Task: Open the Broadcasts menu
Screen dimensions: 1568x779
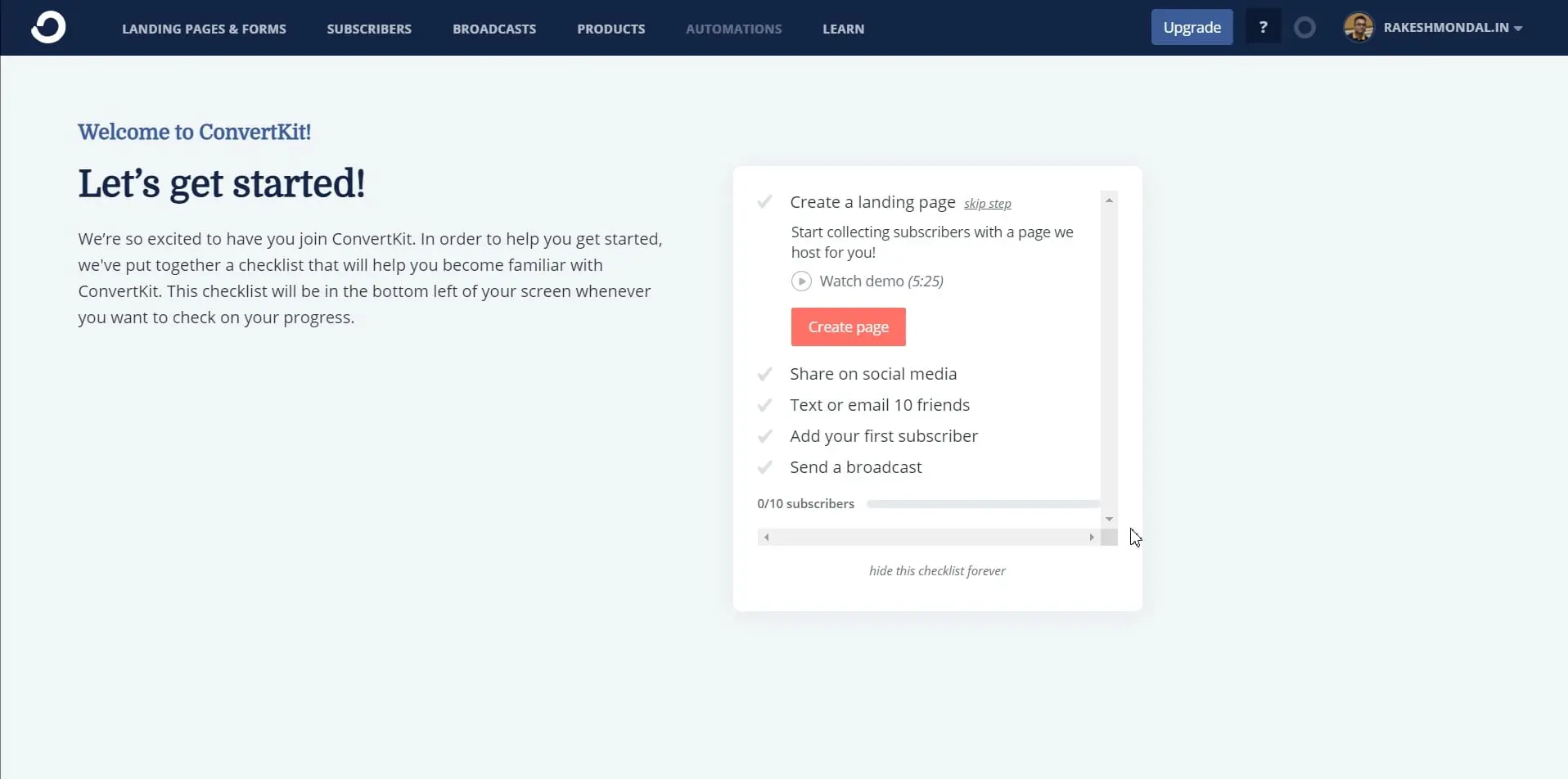Action: (x=494, y=29)
